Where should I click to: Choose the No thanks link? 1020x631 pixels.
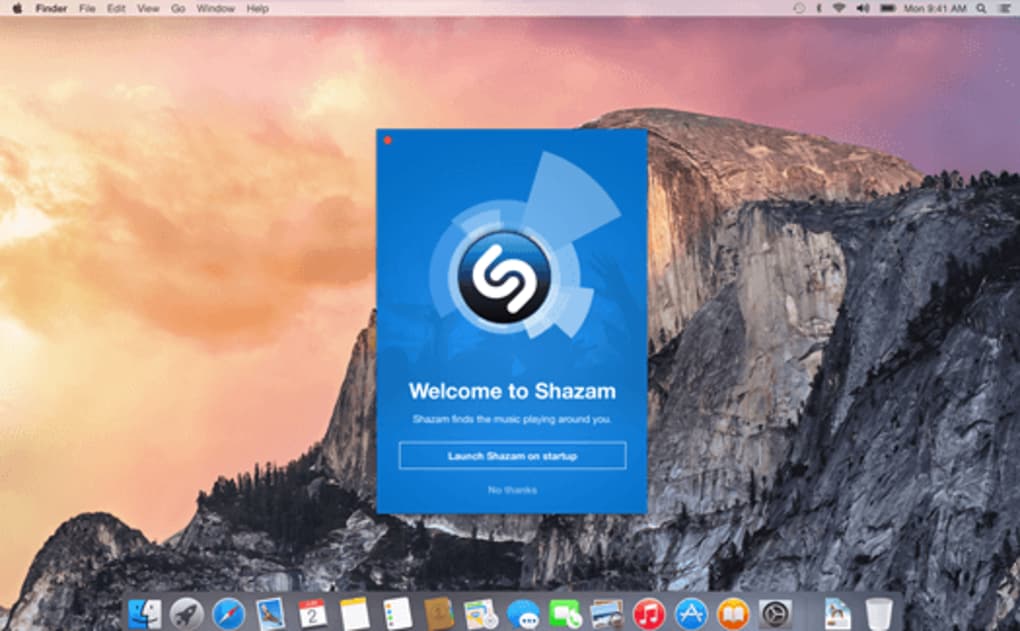click(x=513, y=490)
